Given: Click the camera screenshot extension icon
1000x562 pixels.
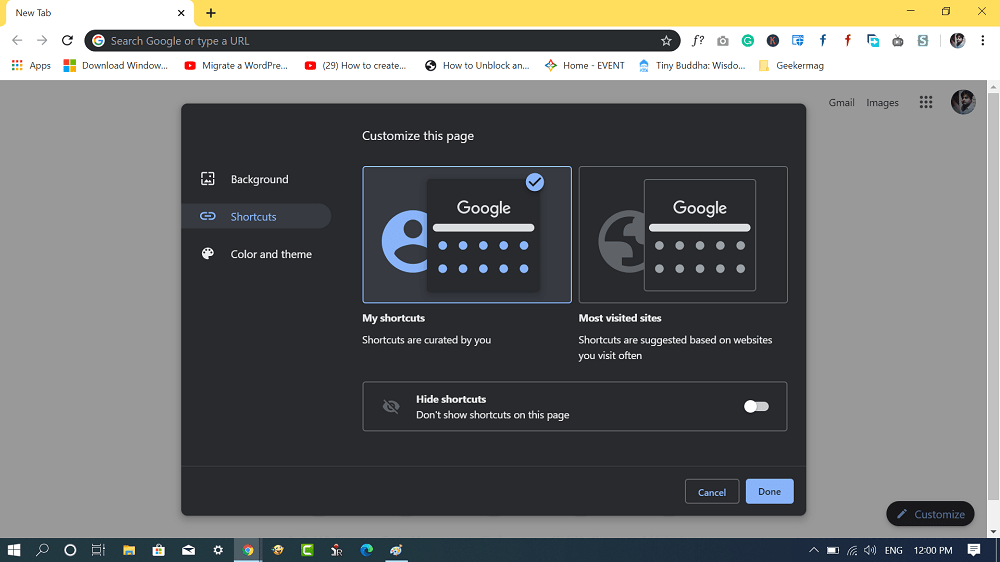Looking at the screenshot, I should 723,41.
